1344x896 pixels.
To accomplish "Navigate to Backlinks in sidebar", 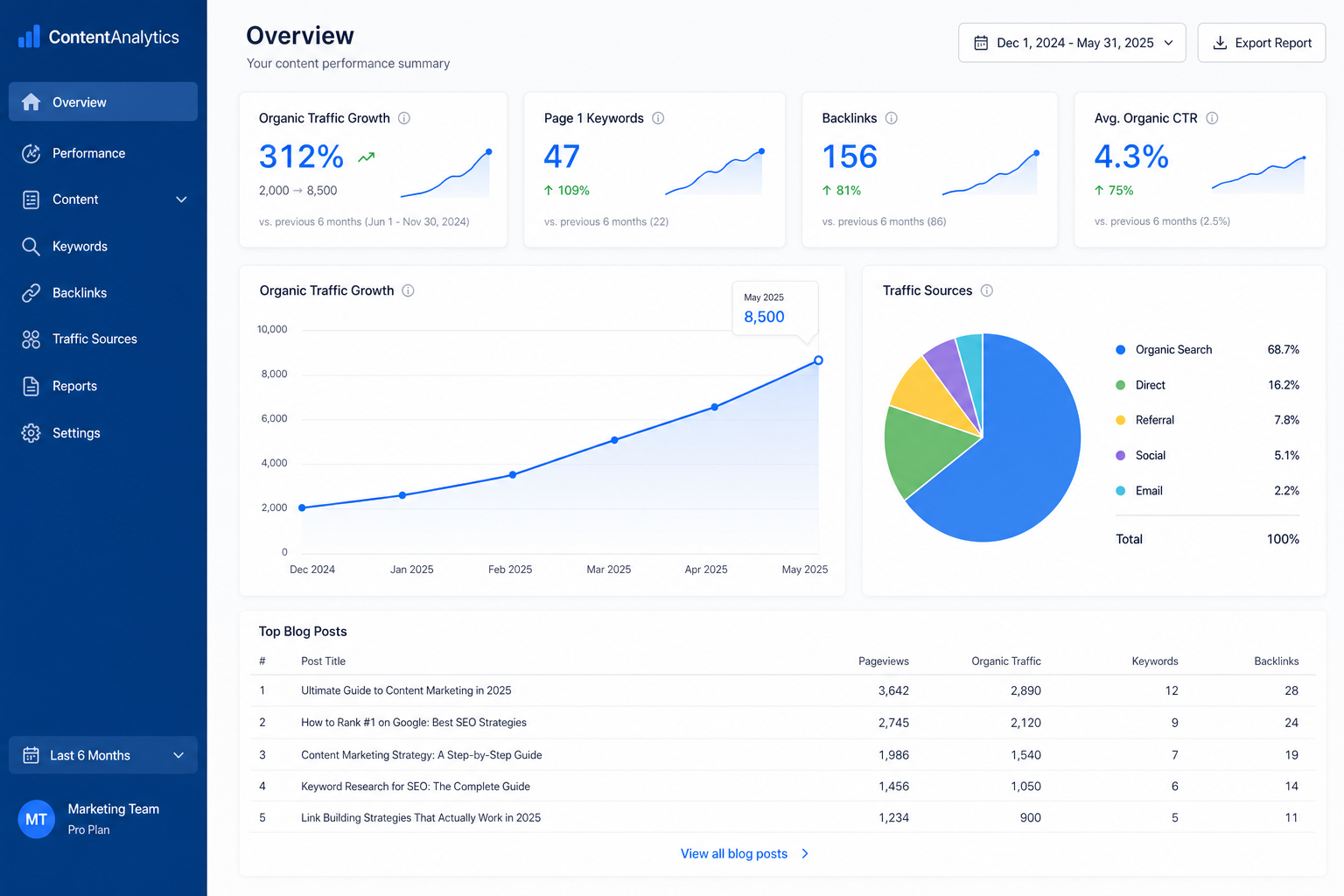I will [103, 293].
